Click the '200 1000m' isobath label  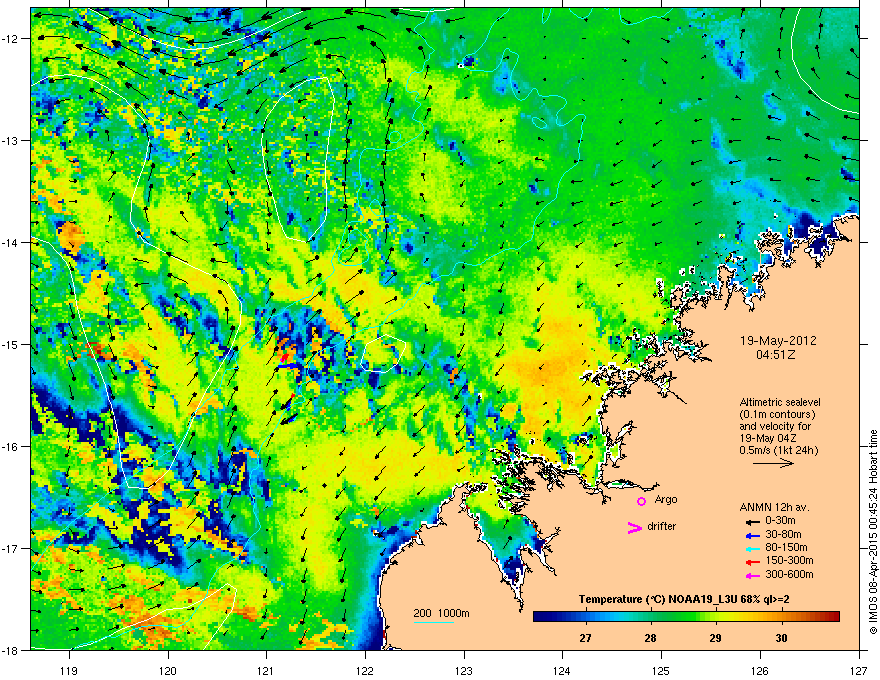click(x=442, y=613)
